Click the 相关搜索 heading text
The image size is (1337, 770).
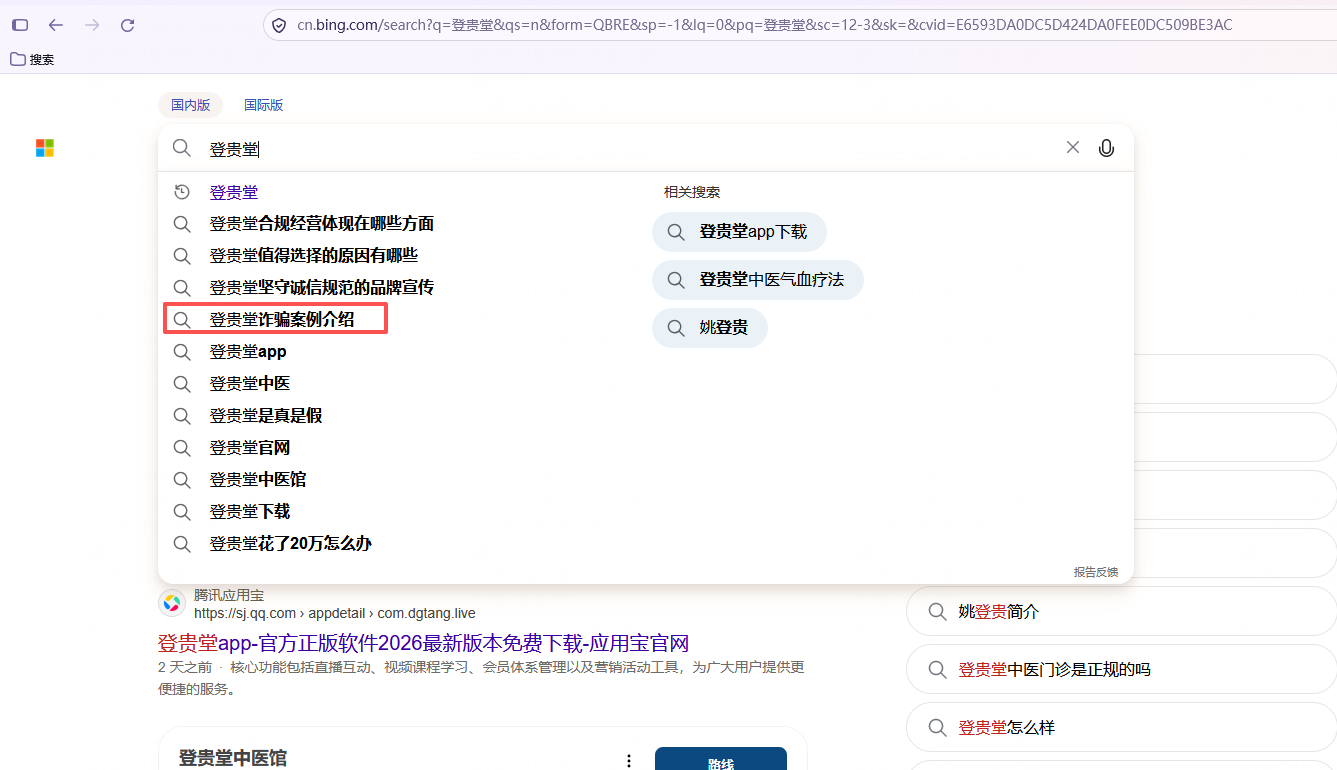tap(692, 192)
